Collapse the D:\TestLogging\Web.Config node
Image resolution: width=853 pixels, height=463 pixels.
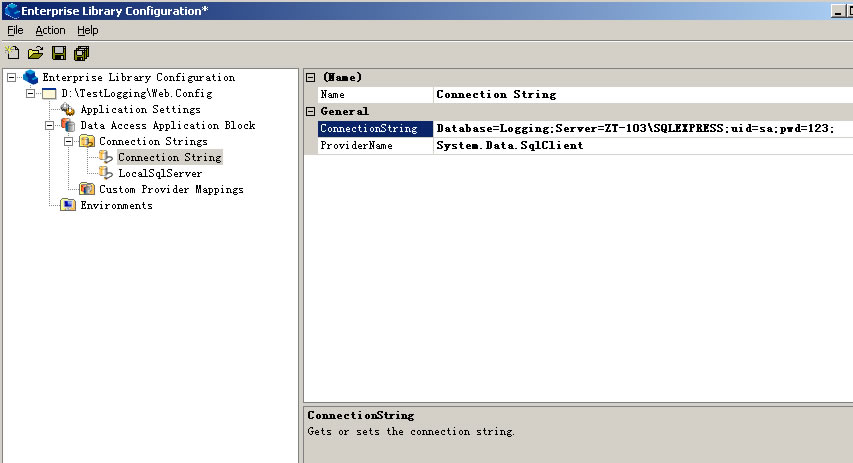point(30,94)
